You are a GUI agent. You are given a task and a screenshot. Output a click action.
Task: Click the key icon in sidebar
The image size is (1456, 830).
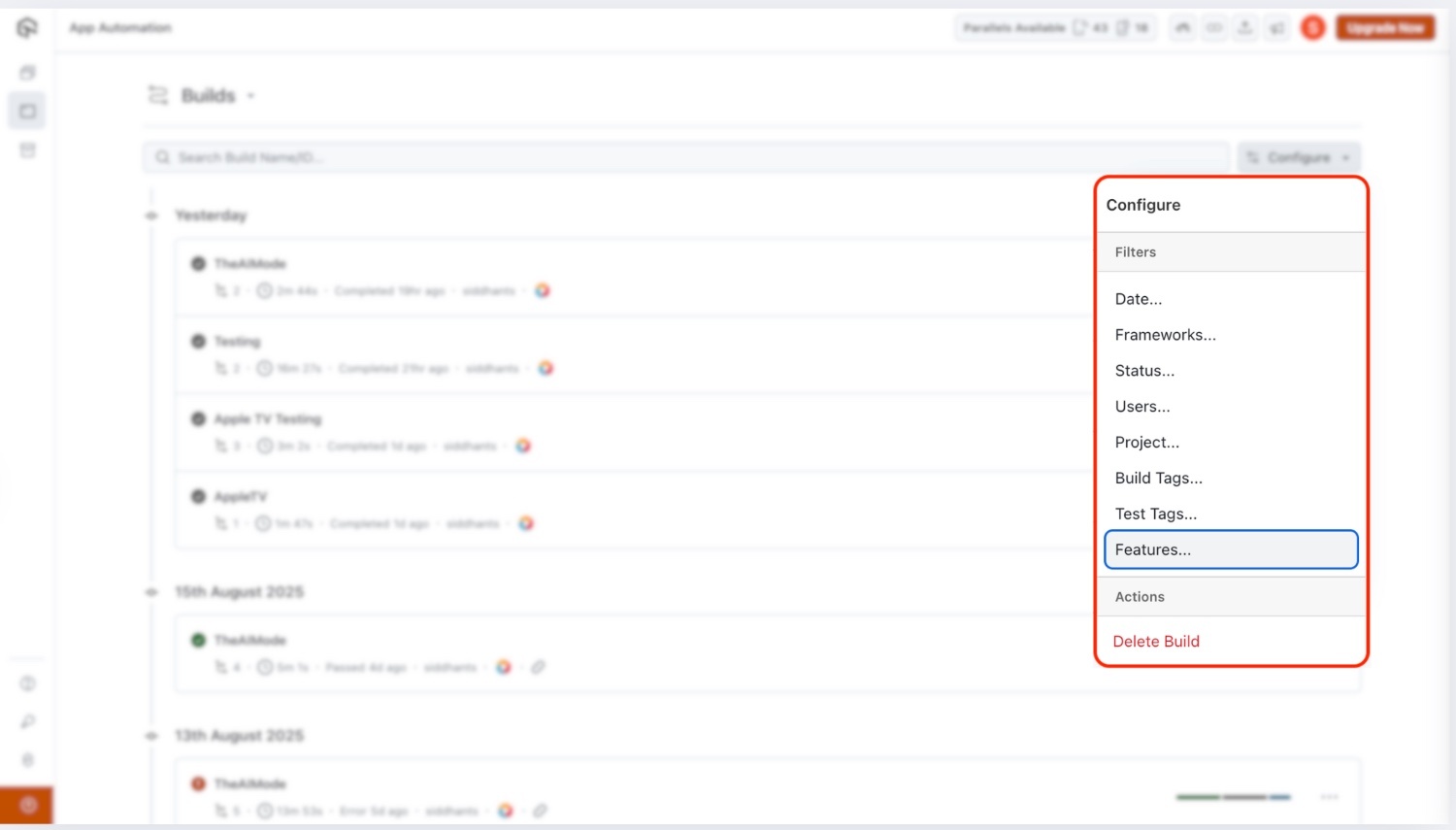27,721
